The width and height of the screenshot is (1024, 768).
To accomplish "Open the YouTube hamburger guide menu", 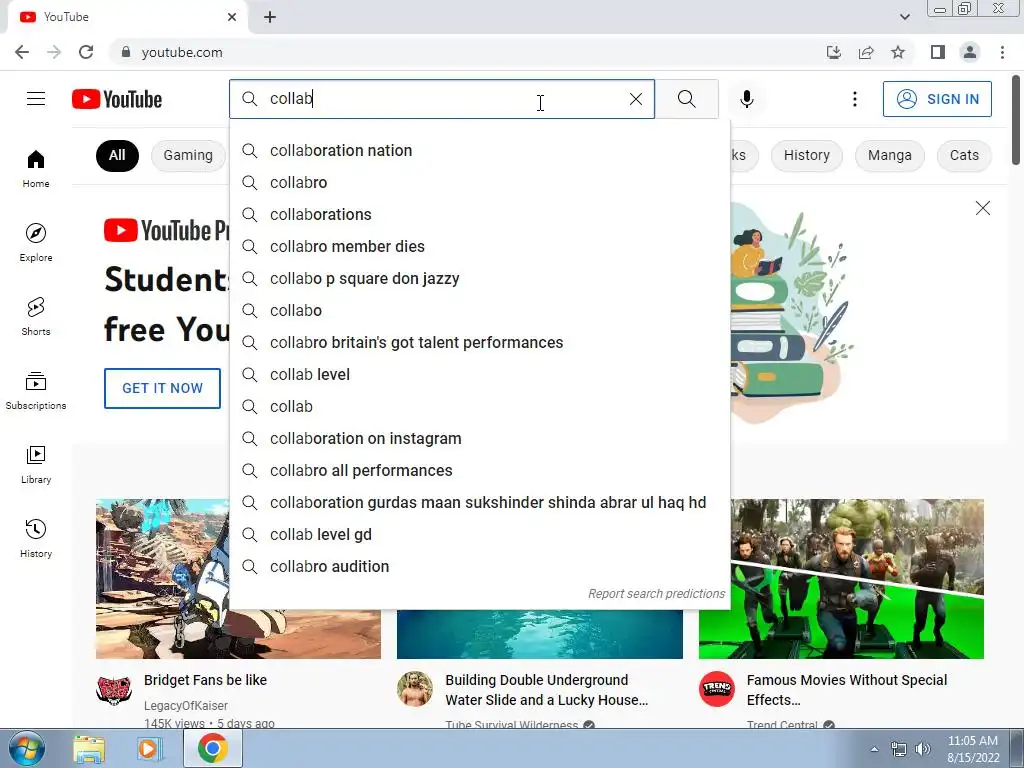I will (36, 99).
